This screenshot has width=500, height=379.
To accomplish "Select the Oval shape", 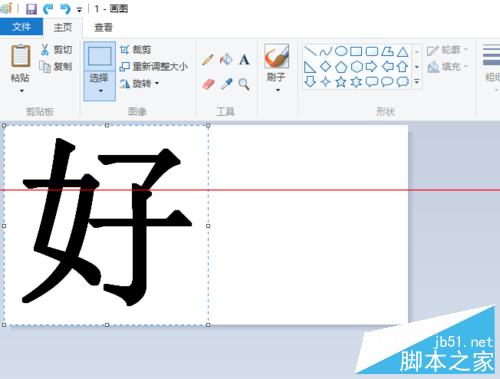I will pos(341,51).
